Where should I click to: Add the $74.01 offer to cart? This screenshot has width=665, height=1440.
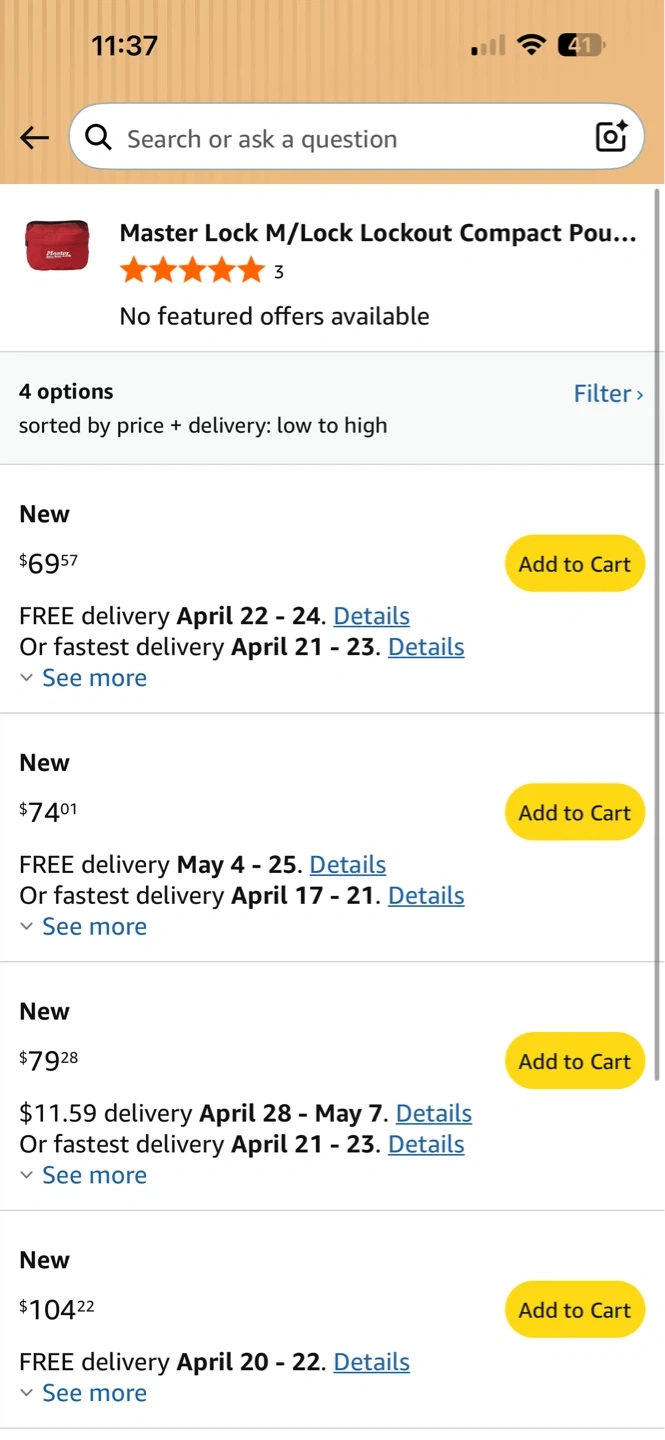[574, 813]
